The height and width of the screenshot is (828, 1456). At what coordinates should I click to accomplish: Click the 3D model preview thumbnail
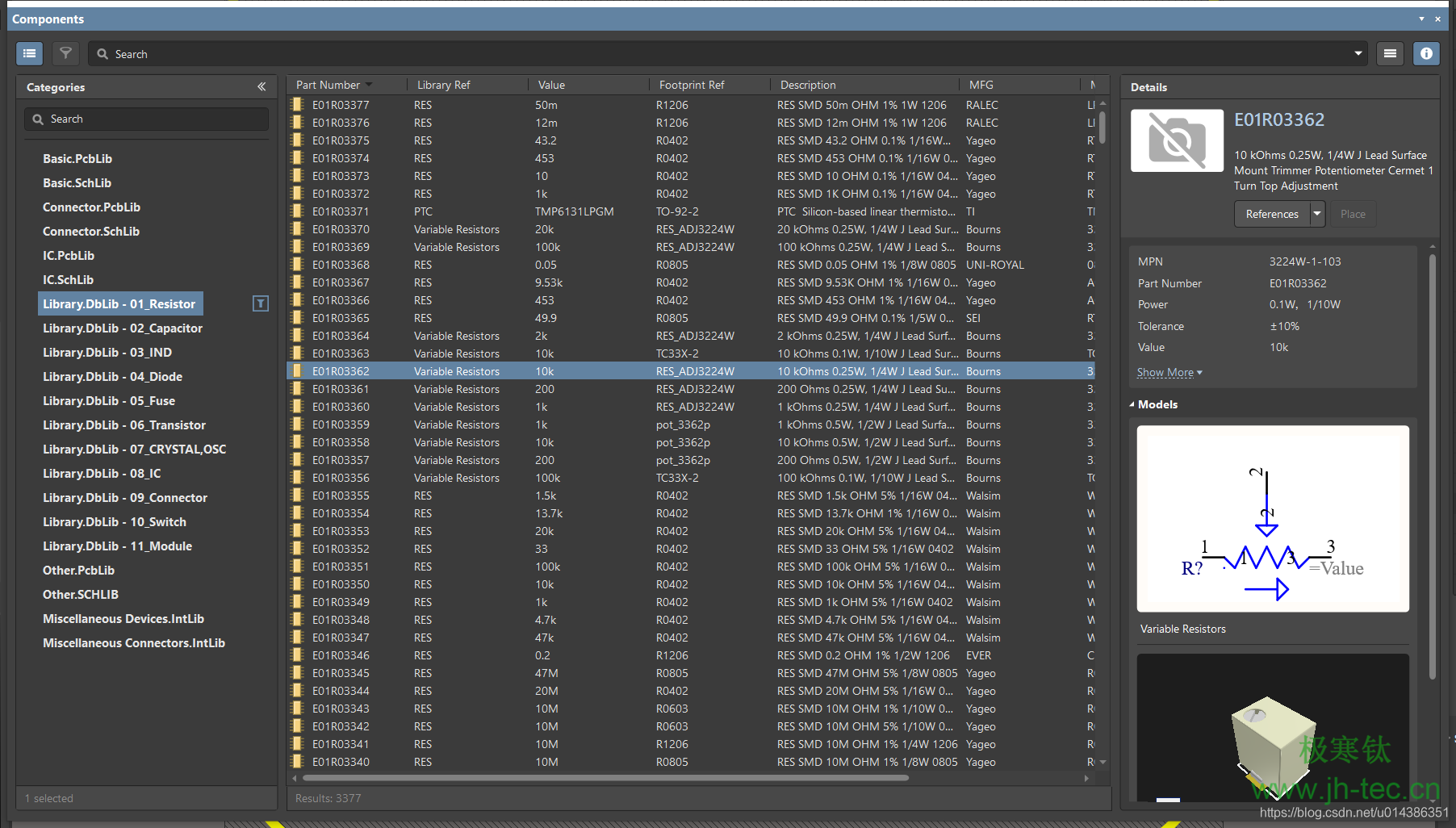[x=1273, y=730]
